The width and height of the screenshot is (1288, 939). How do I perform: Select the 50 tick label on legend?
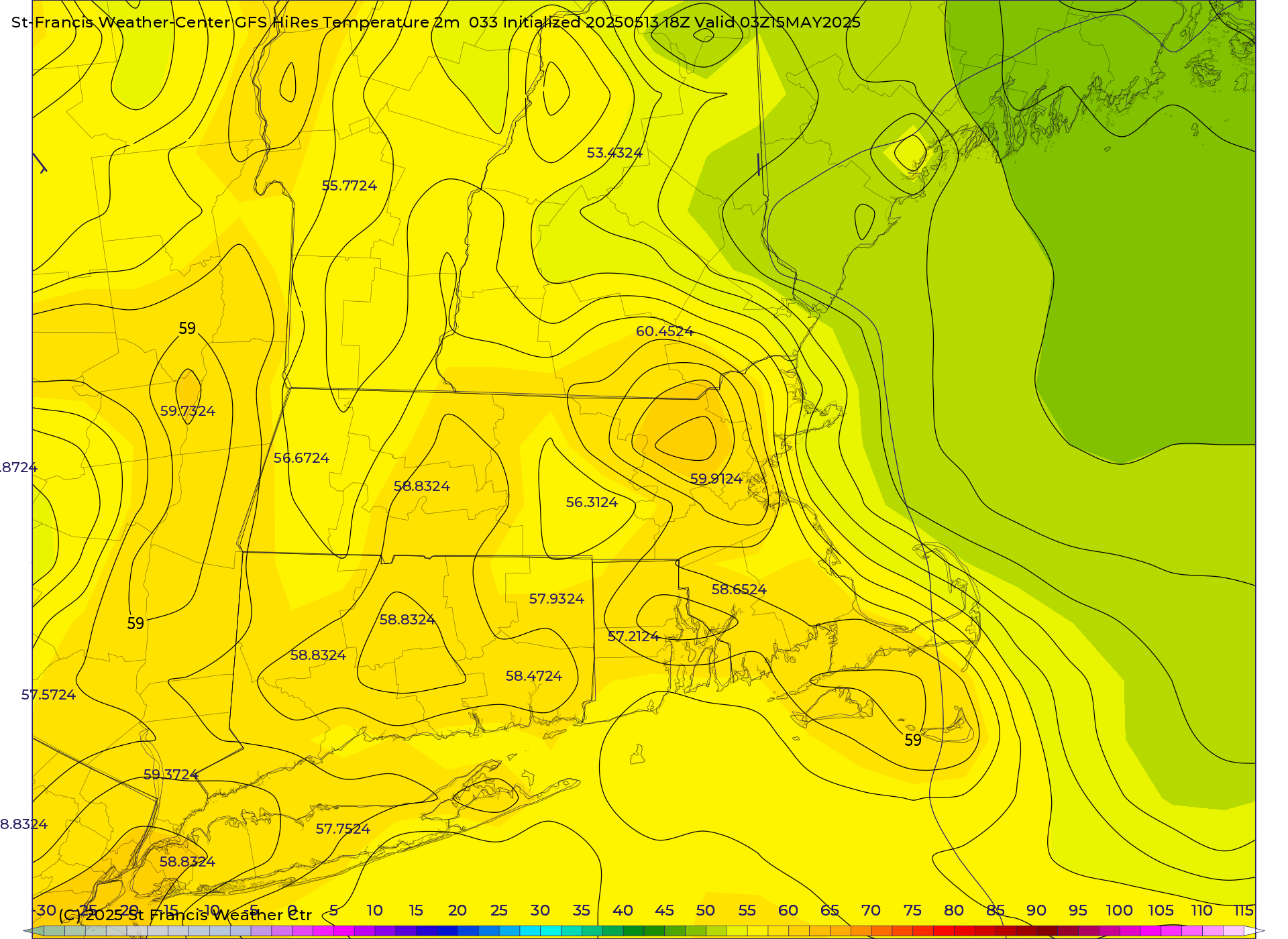point(706,910)
